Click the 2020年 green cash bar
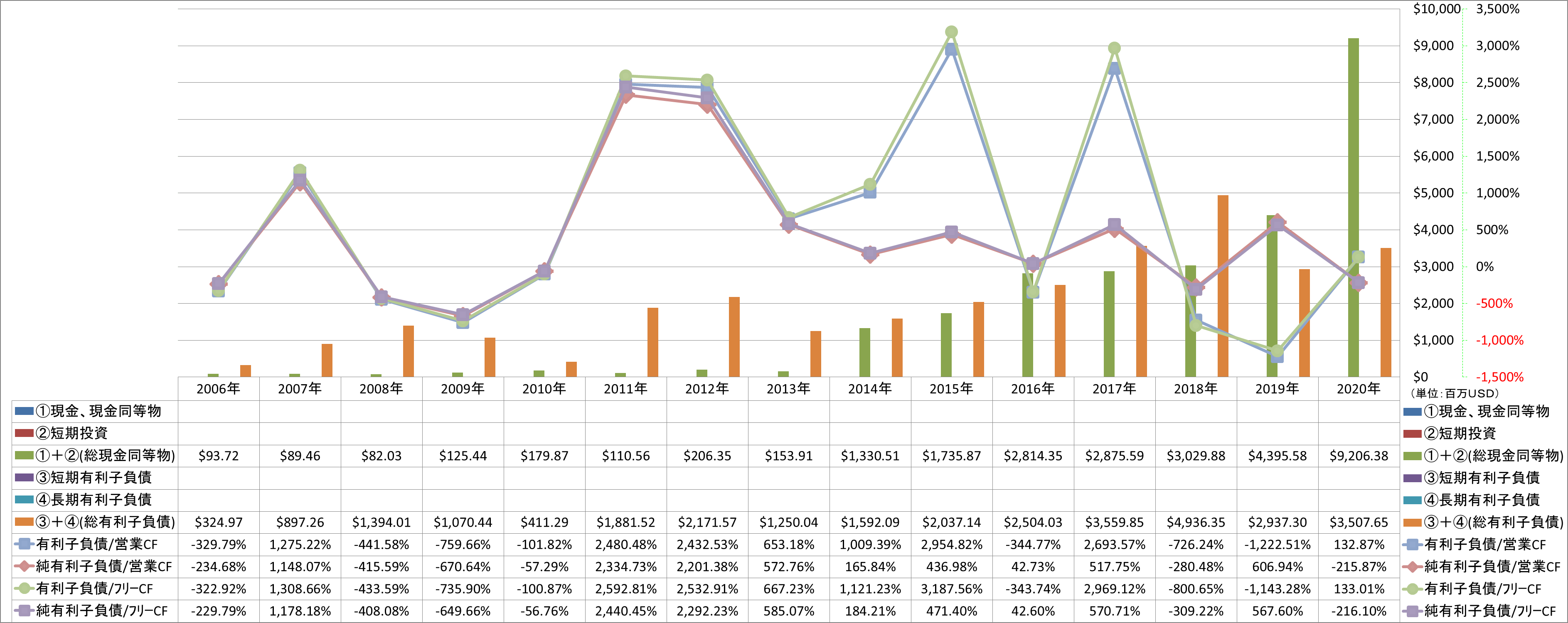The width and height of the screenshot is (1568, 623). (1353, 208)
